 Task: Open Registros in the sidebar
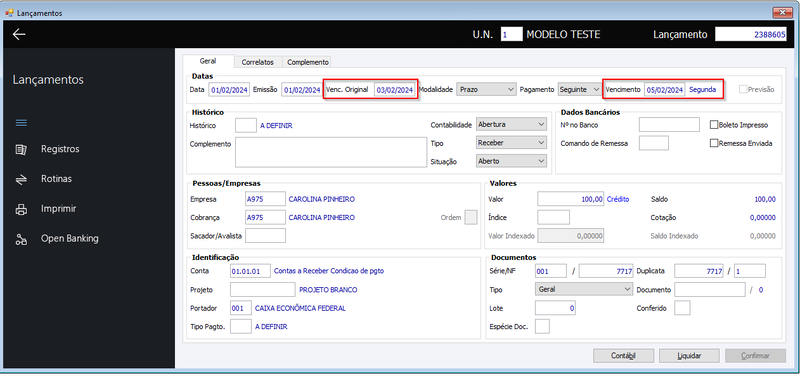(x=60, y=149)
